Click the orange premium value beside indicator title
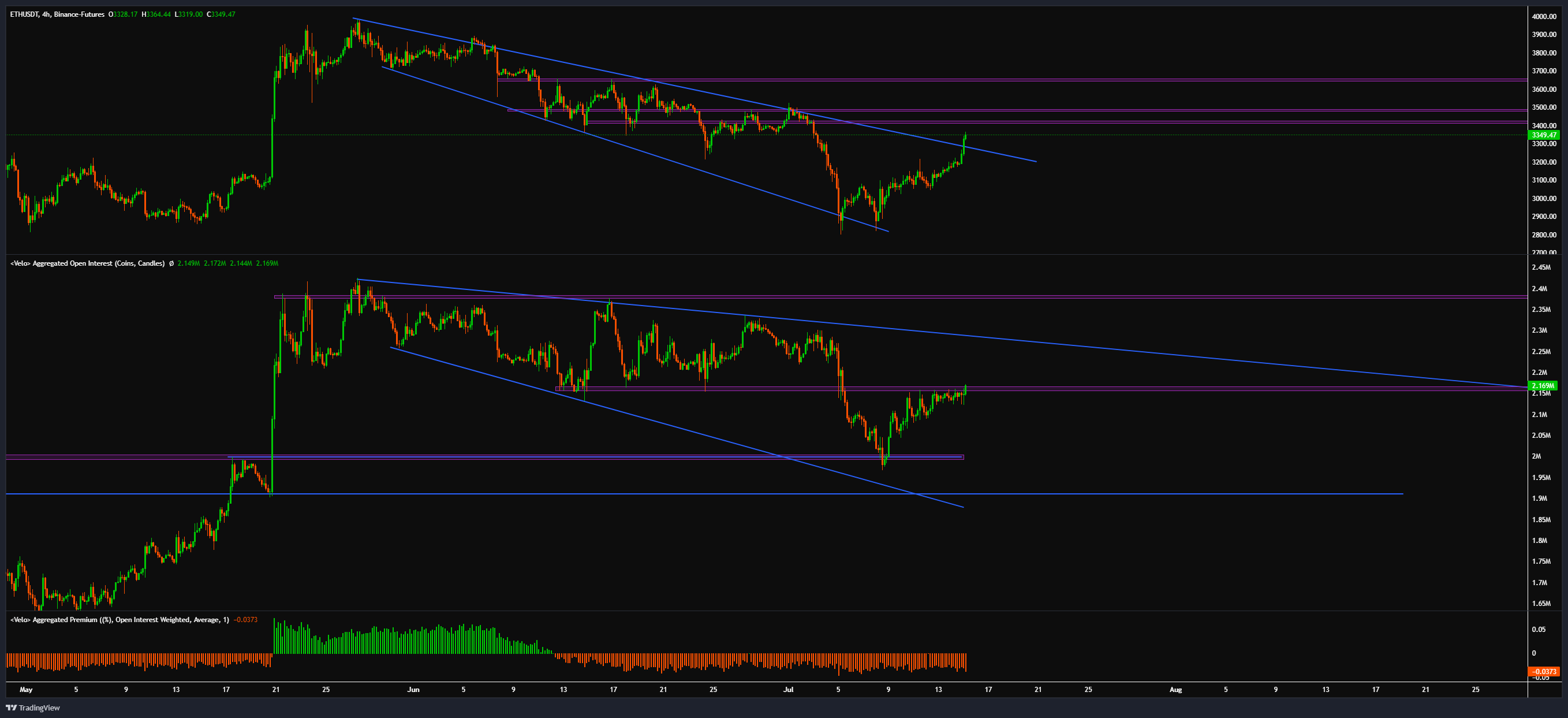 tap(245, 619)
